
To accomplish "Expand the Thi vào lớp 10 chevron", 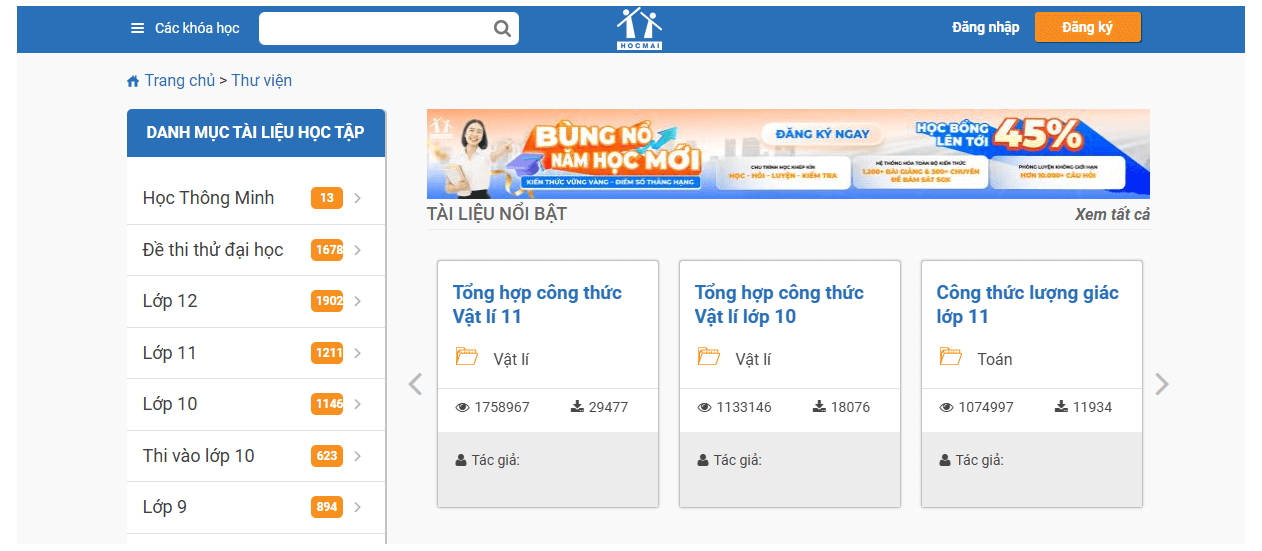I will click(x=358, y=456).
